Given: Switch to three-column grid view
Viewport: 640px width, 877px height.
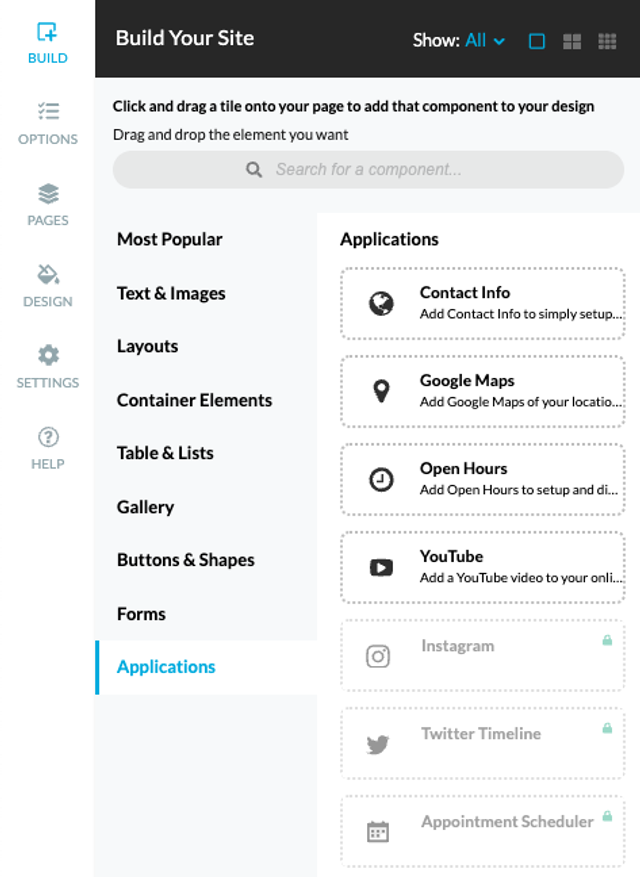Looking at the screenshot, I should (607, 41).
